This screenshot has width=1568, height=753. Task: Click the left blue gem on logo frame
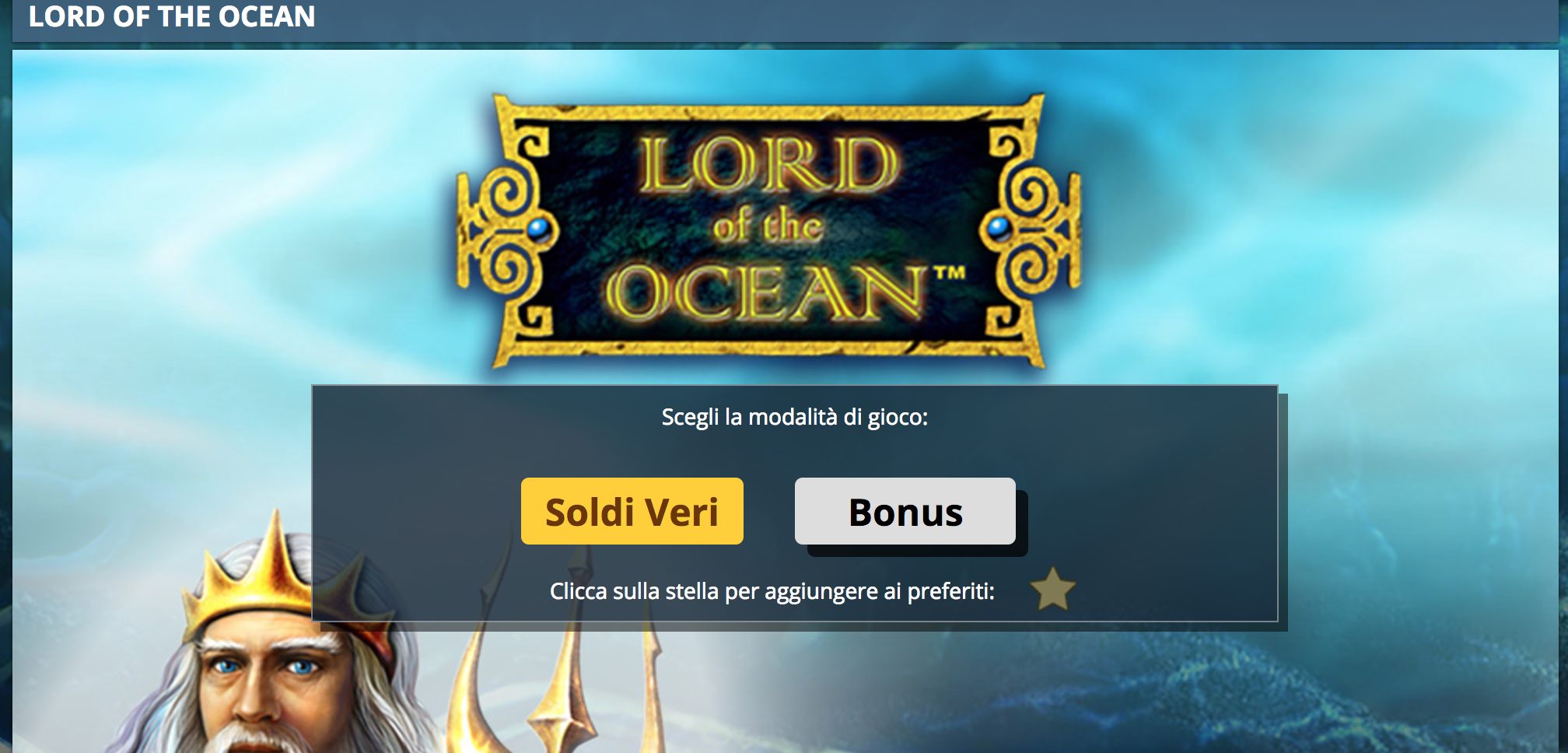[x=539, y=230]
